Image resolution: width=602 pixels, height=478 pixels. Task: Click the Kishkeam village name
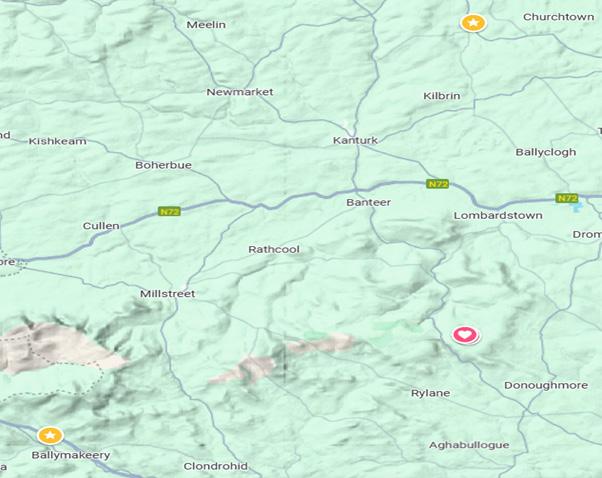click(58, 141)
